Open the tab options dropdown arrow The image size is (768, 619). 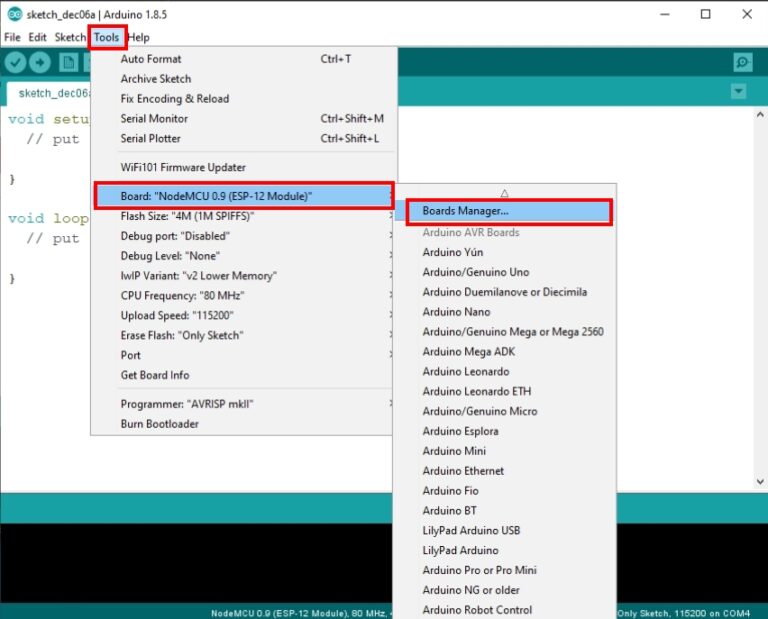[738, 91]
